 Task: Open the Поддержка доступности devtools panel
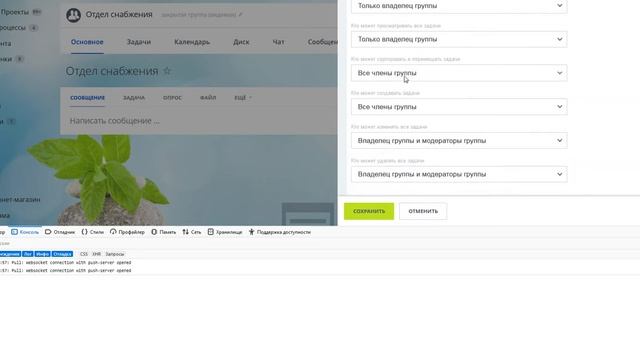pyautogui.click(x=280, y=232)
